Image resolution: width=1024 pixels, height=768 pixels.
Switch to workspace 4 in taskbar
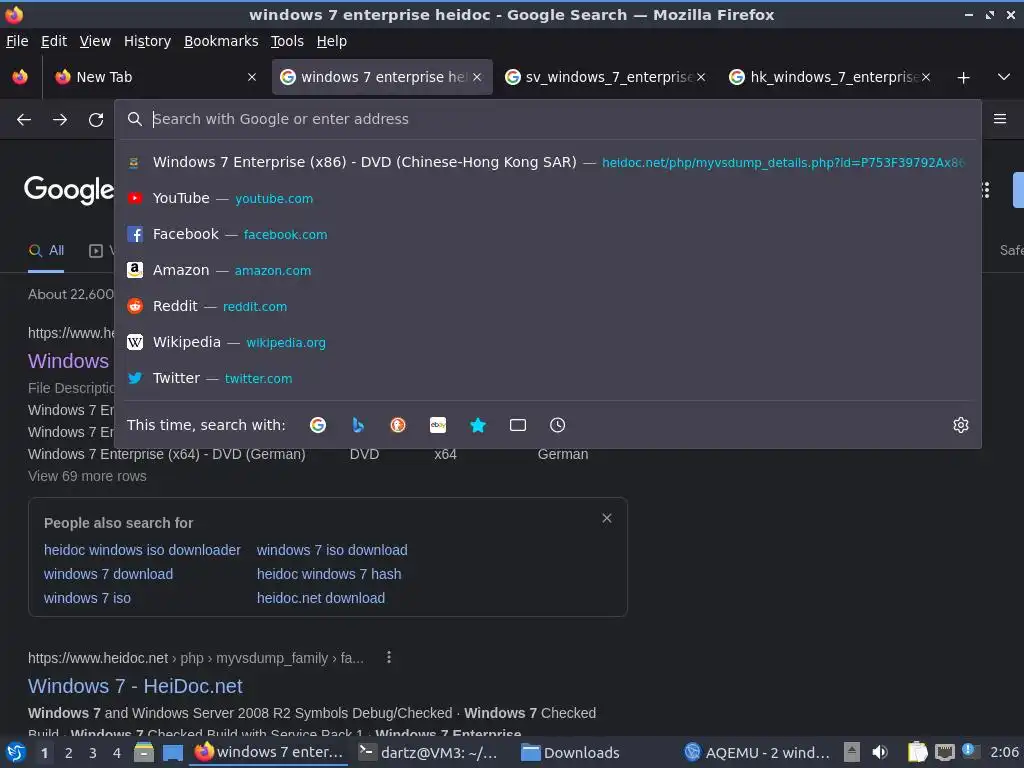pyautogui.click(x=117, y=753)
